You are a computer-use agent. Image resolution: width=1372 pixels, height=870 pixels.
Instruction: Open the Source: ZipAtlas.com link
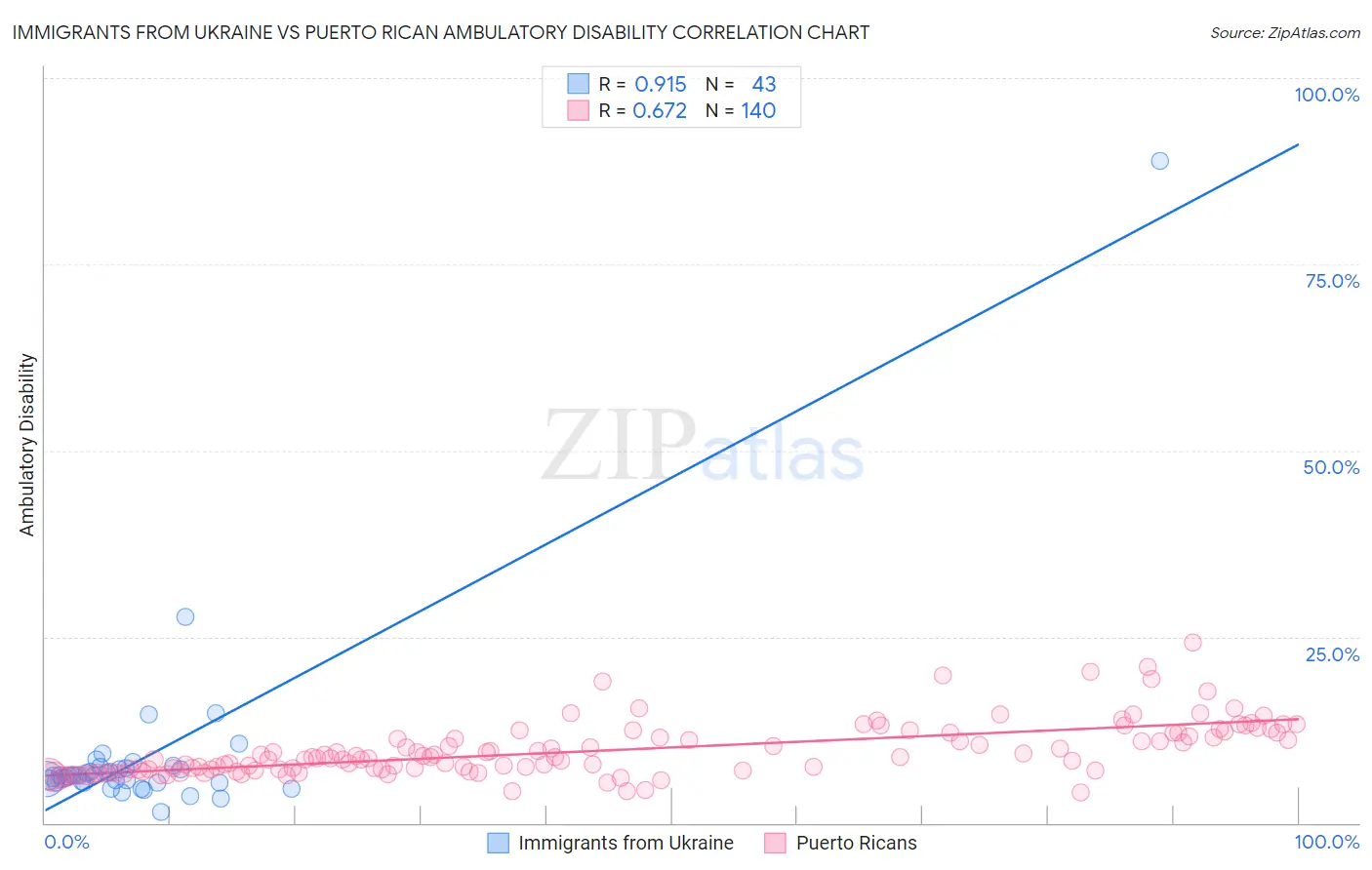[1285, 32]
